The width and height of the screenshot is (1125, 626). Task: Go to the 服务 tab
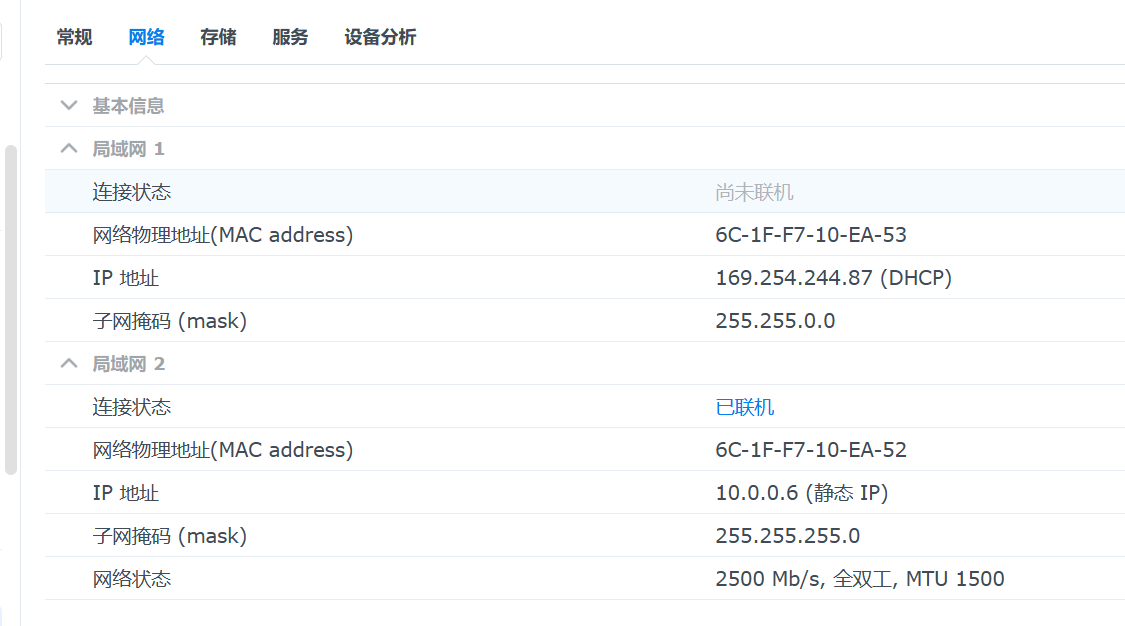[x=290, y=37]
